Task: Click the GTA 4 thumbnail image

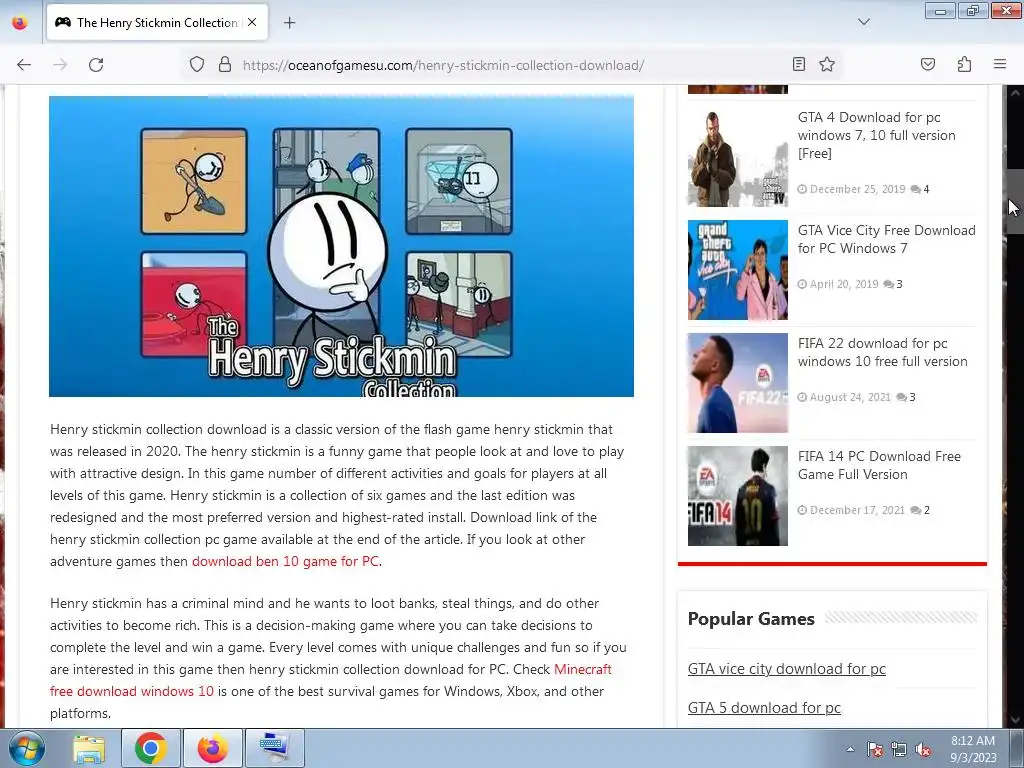Action: [737, 157]
